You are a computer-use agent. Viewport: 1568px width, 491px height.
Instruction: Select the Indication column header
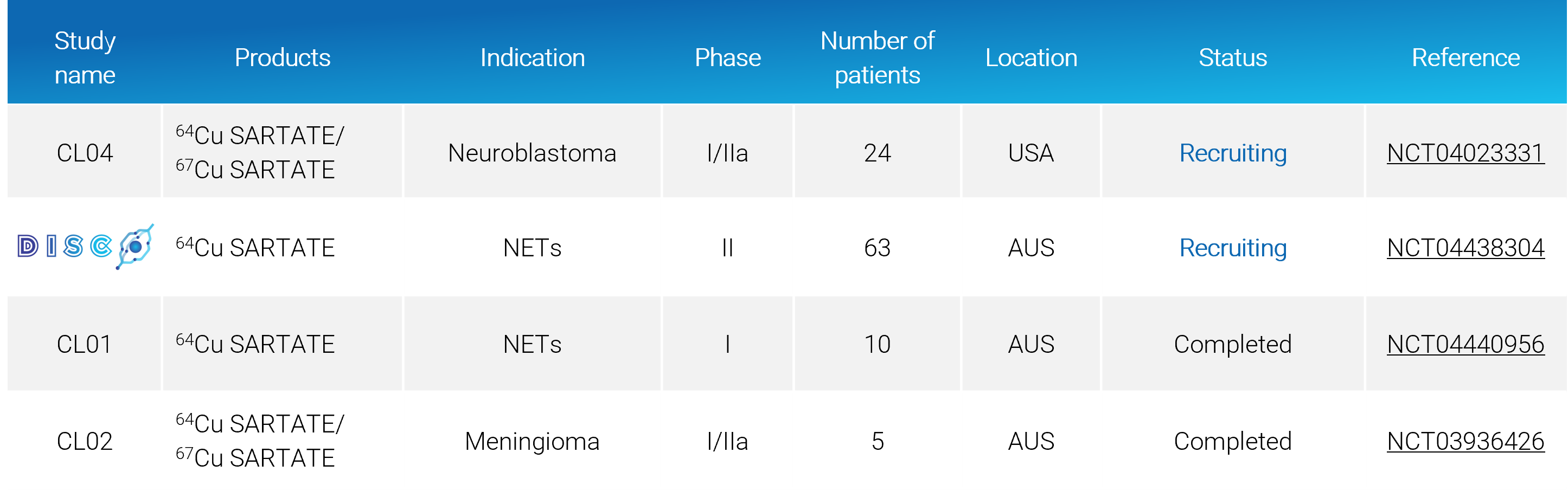[532, 58]
